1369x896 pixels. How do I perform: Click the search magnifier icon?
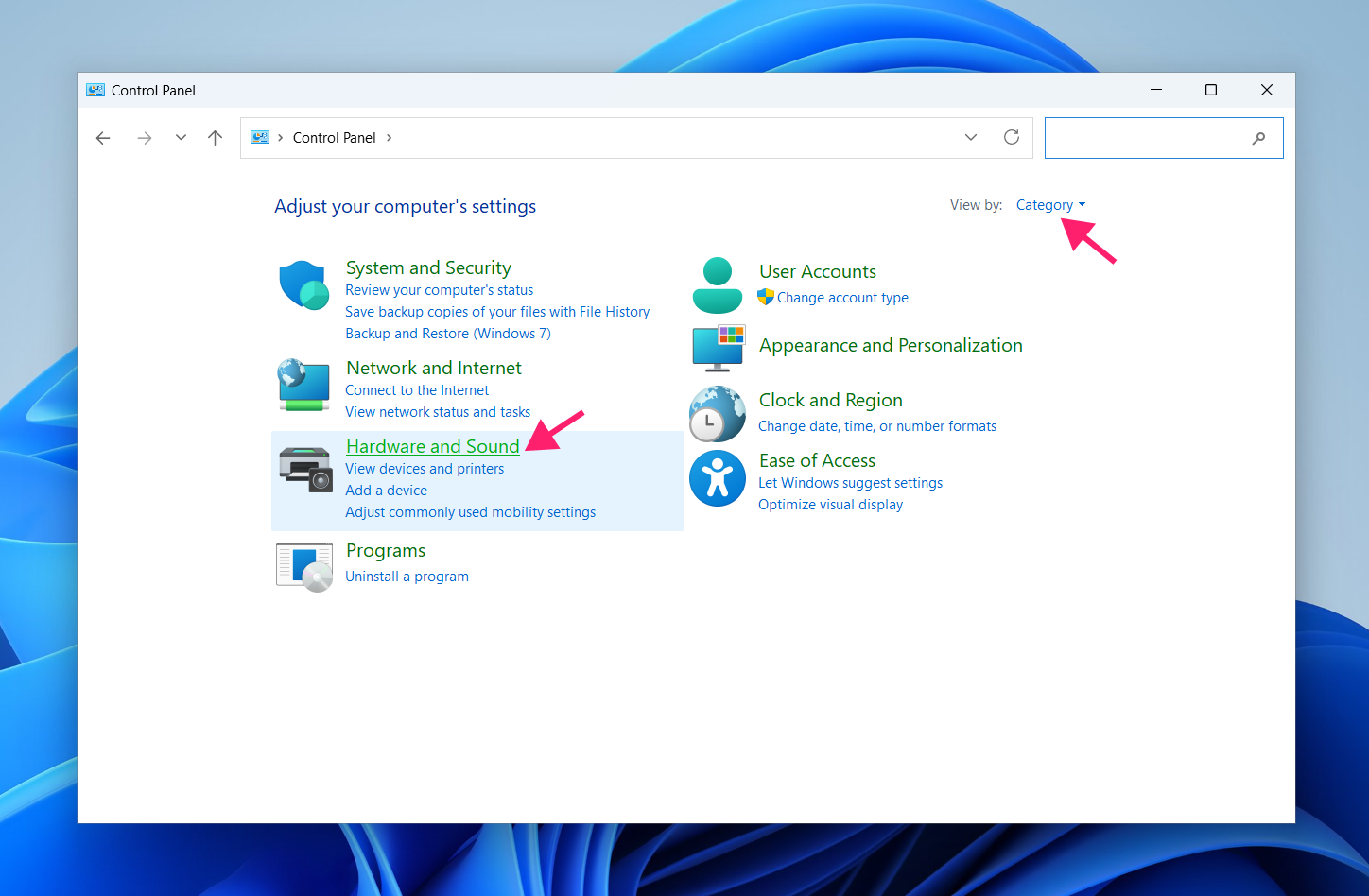click(1258, 138)
